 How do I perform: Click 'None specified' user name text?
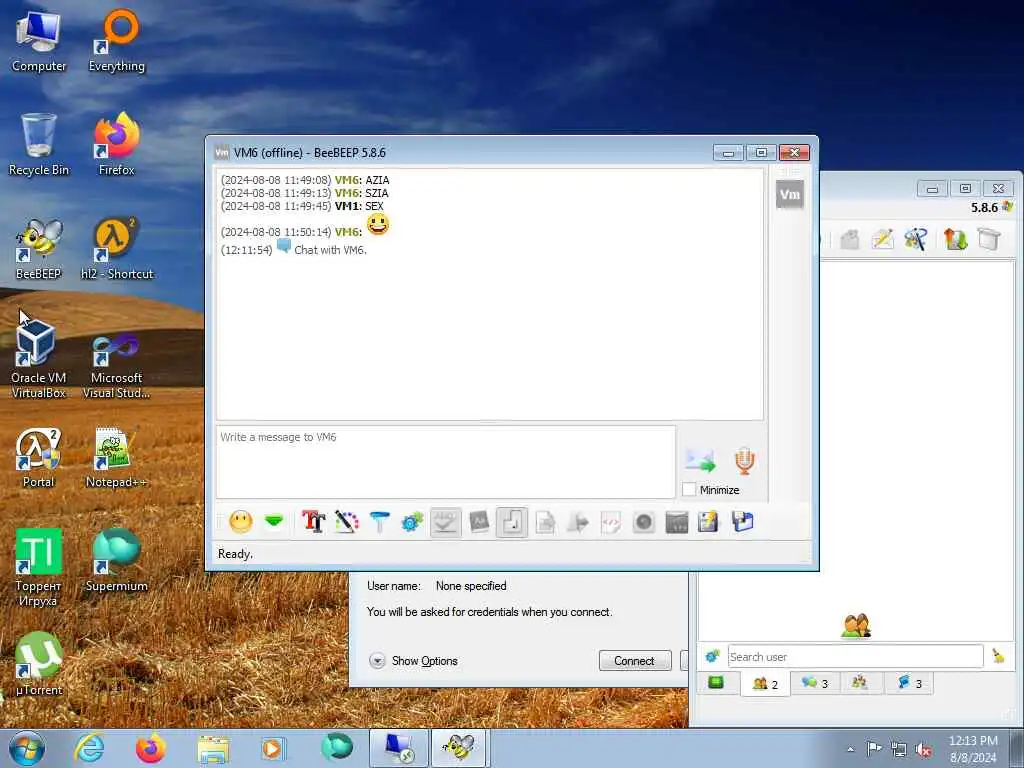pyautogui.click(x=471, y=586)
